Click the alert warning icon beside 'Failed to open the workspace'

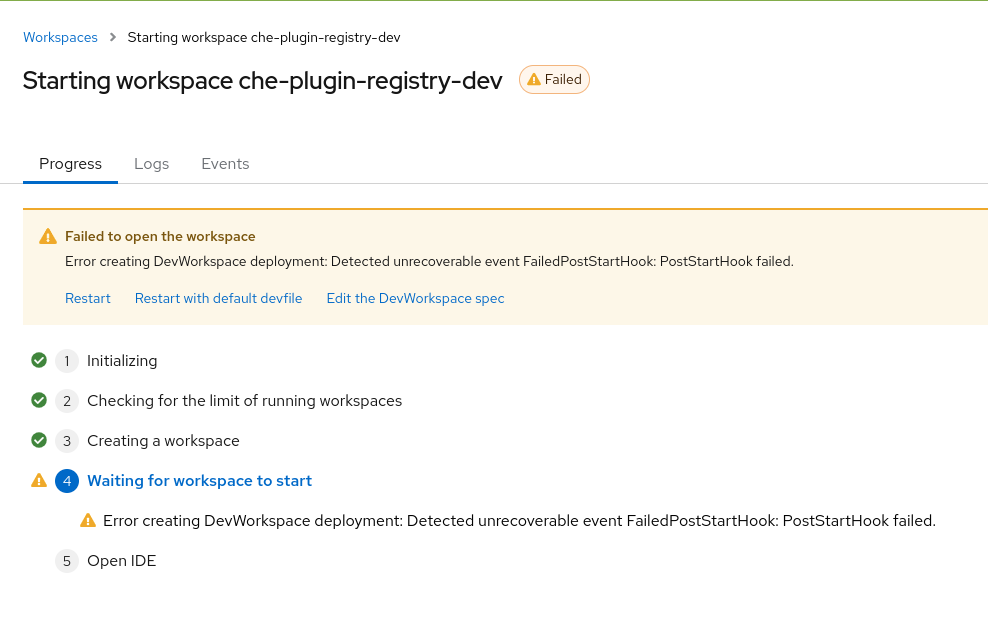(48, 237)
